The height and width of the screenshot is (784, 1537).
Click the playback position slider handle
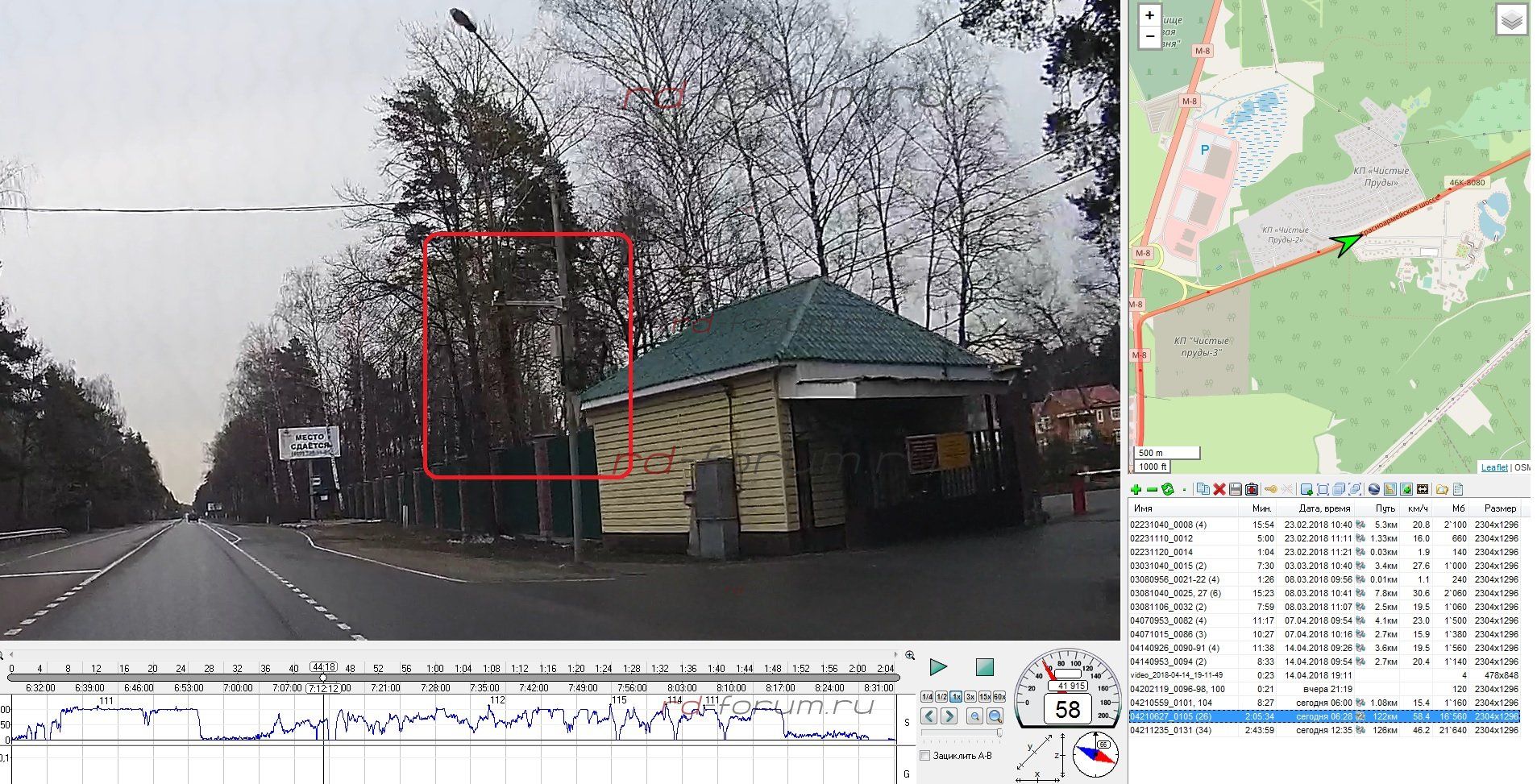323,678
